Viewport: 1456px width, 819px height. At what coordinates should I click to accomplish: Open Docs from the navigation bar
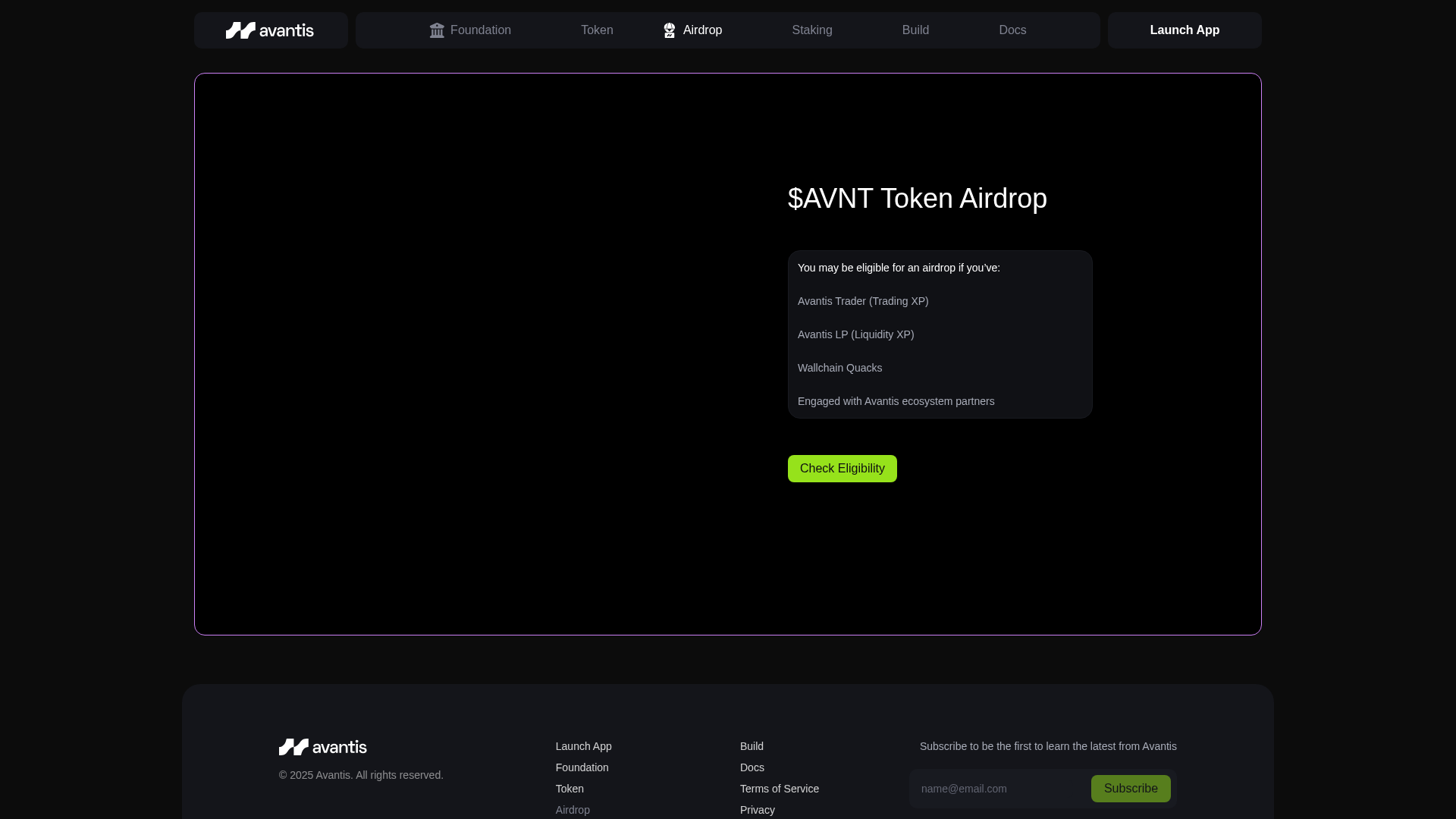(1012, 30)
